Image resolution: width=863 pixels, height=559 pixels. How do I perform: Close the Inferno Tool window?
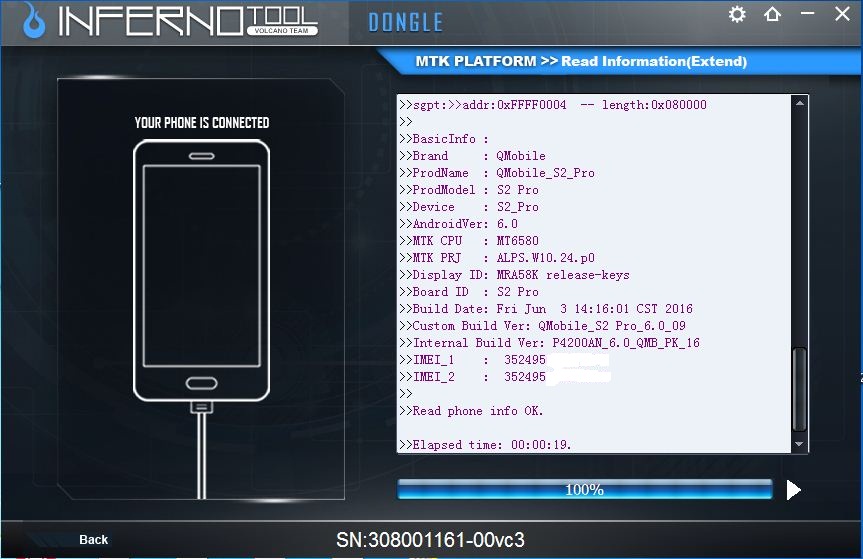[842, 14]
